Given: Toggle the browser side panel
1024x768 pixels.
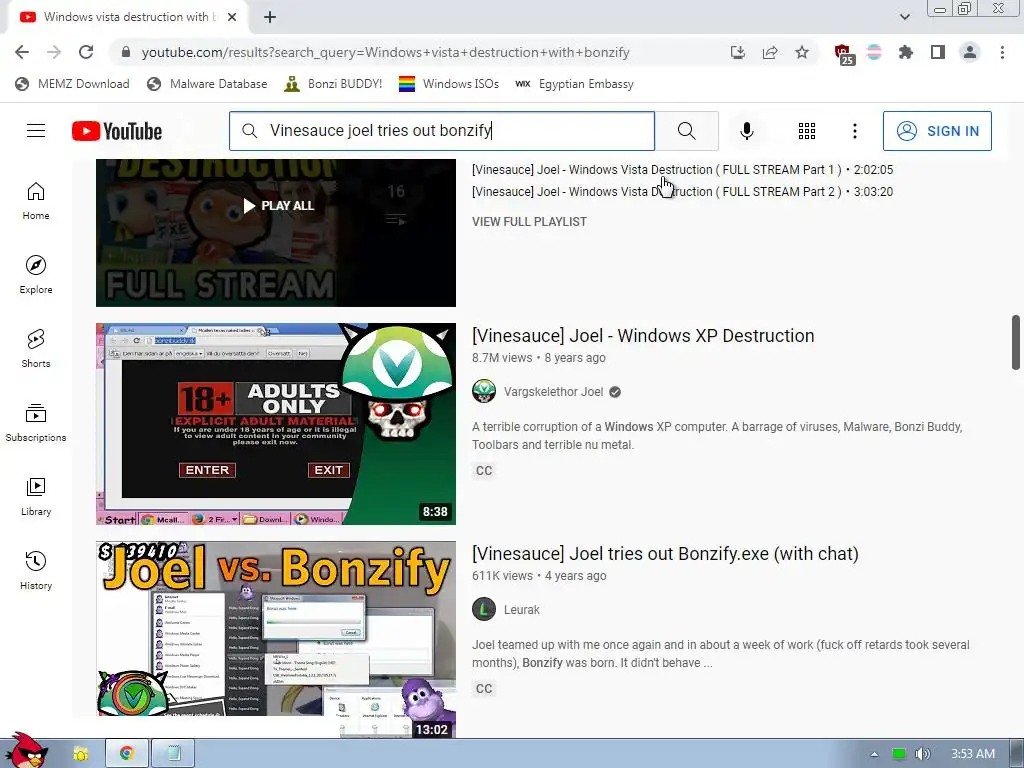Looking at the screenshot, I should [x=938, y=52].
